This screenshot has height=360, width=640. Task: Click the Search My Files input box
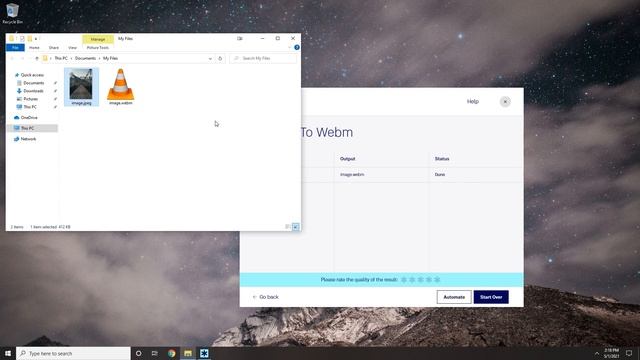tap(263, 58)
